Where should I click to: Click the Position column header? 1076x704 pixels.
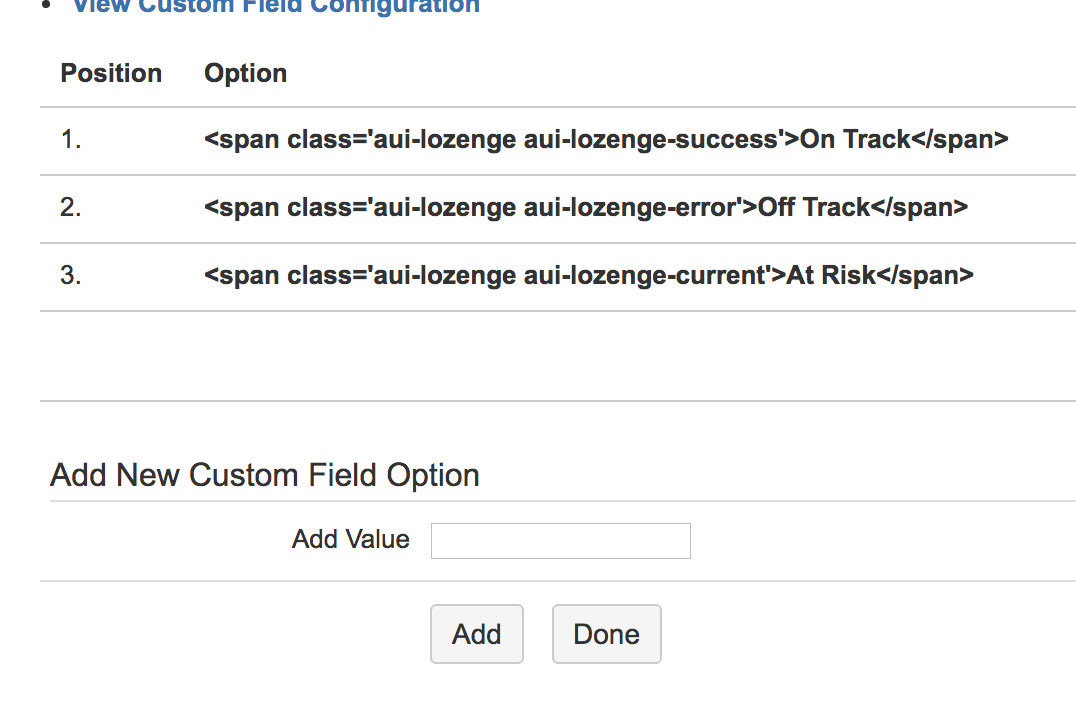point(111,73)
